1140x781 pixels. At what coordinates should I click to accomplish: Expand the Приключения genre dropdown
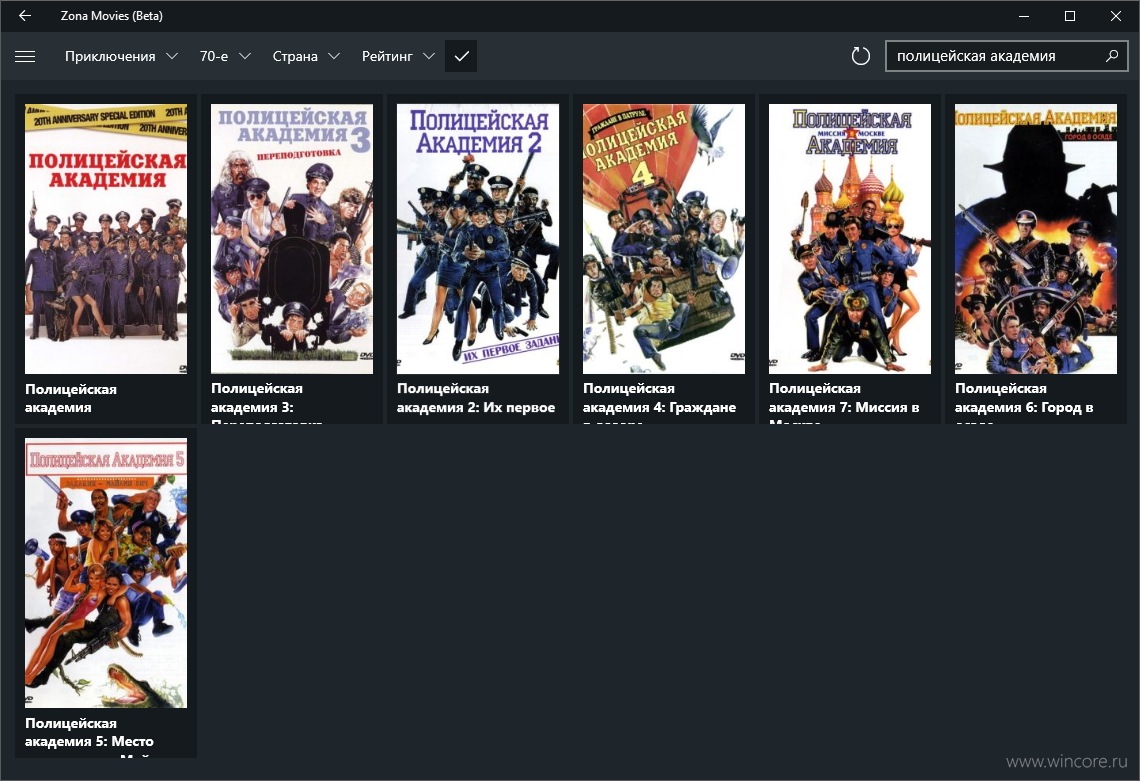(121, 56)
